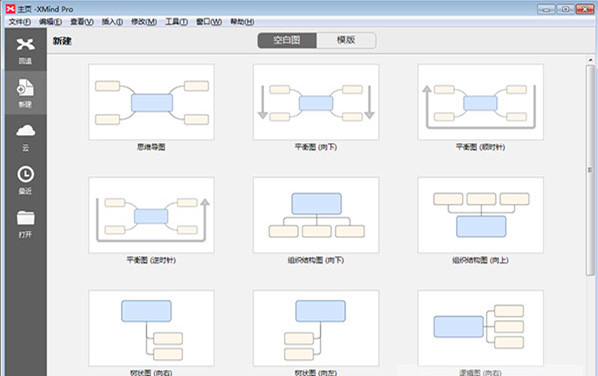Open the 编辑(E) menu

(x=50, y=22)
